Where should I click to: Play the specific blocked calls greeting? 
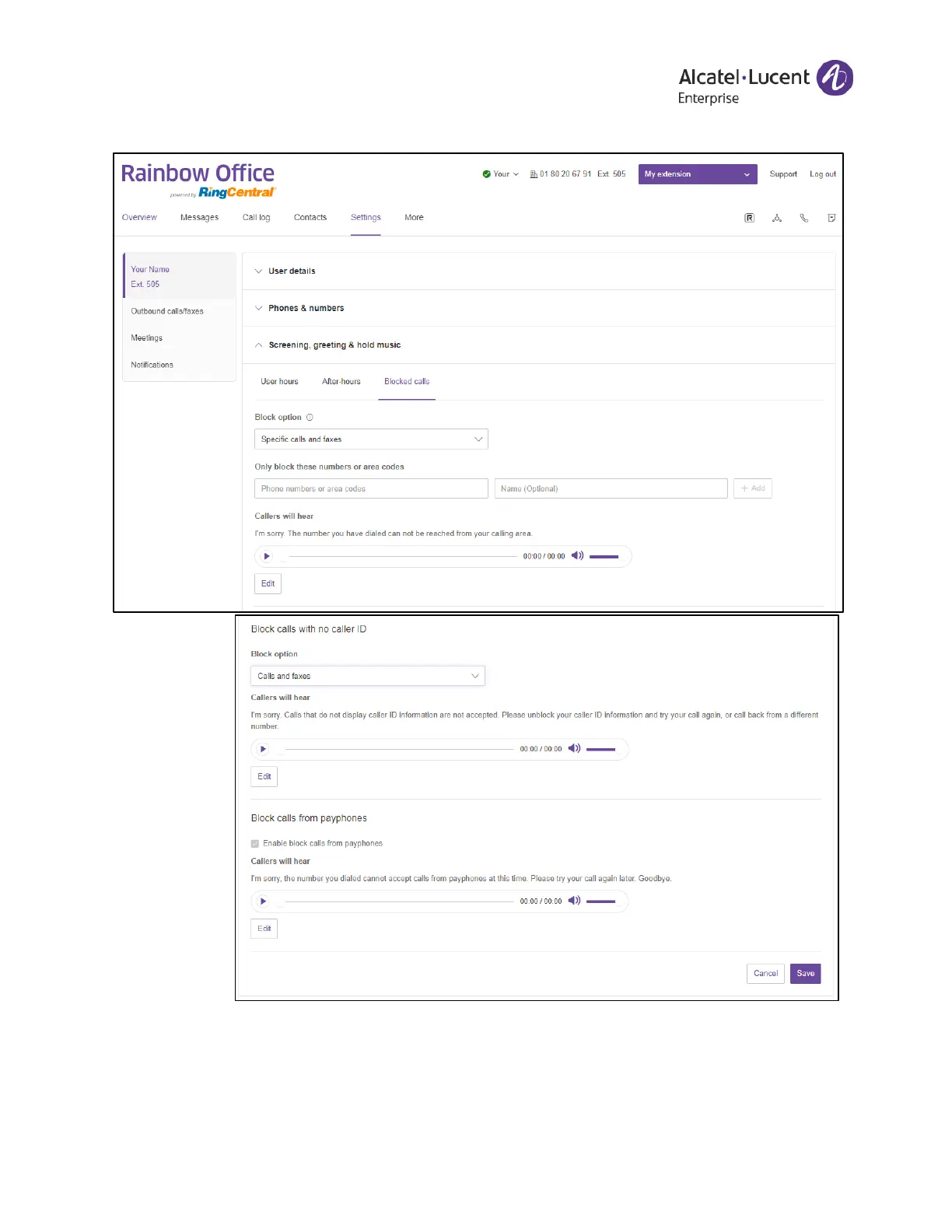(267, 557)
